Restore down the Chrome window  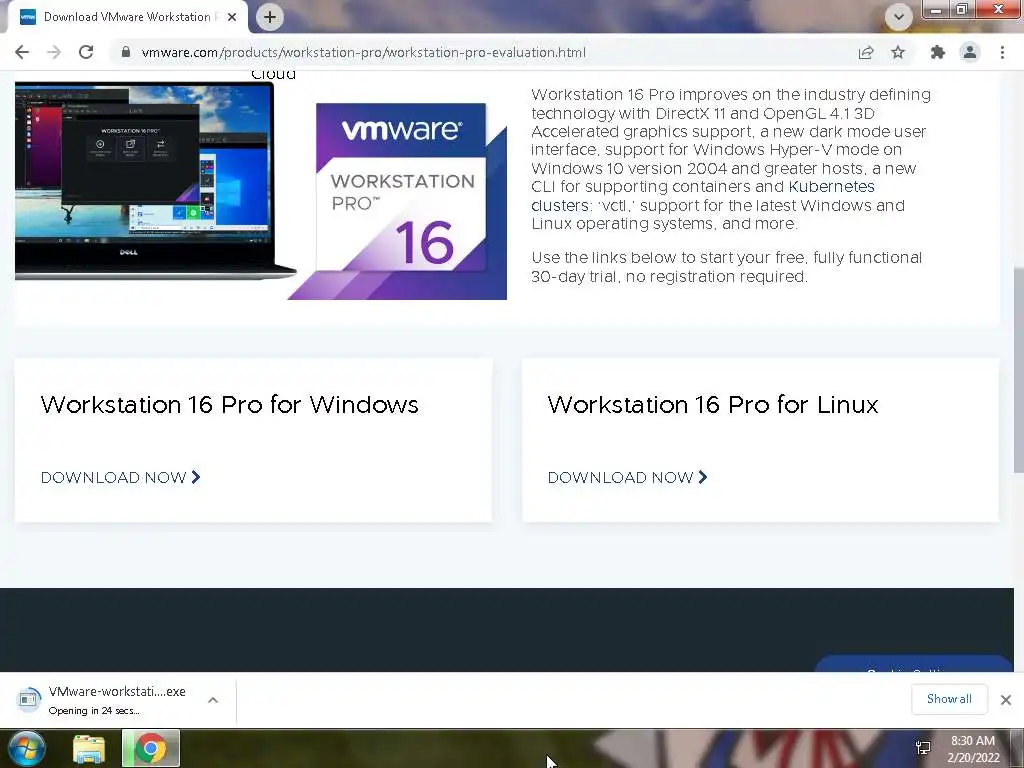pyautogui.click(x=961, y=9)
